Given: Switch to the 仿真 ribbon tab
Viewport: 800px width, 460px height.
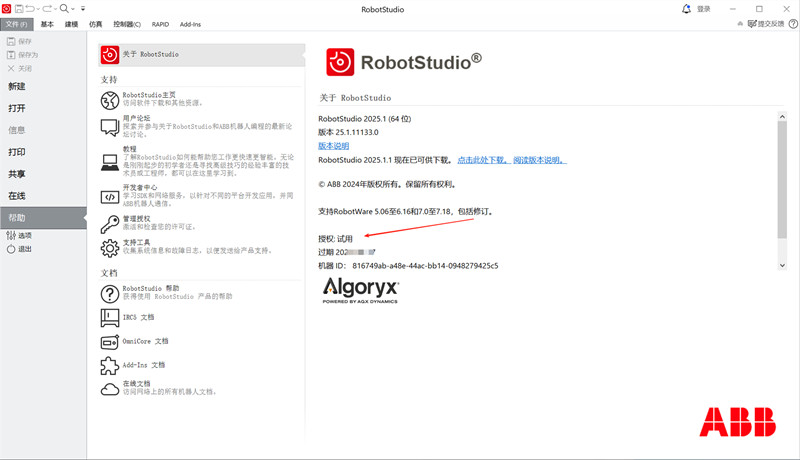Looking at the screenshot, I should coord(95,24).
